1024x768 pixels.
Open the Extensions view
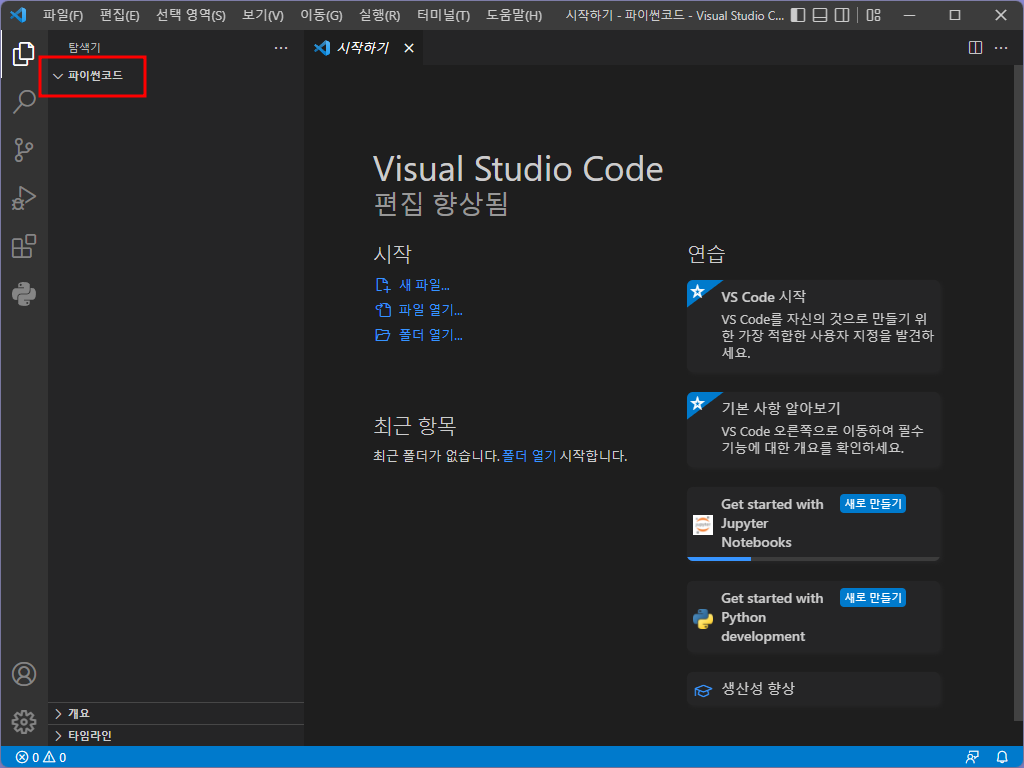tap(24, 246)
